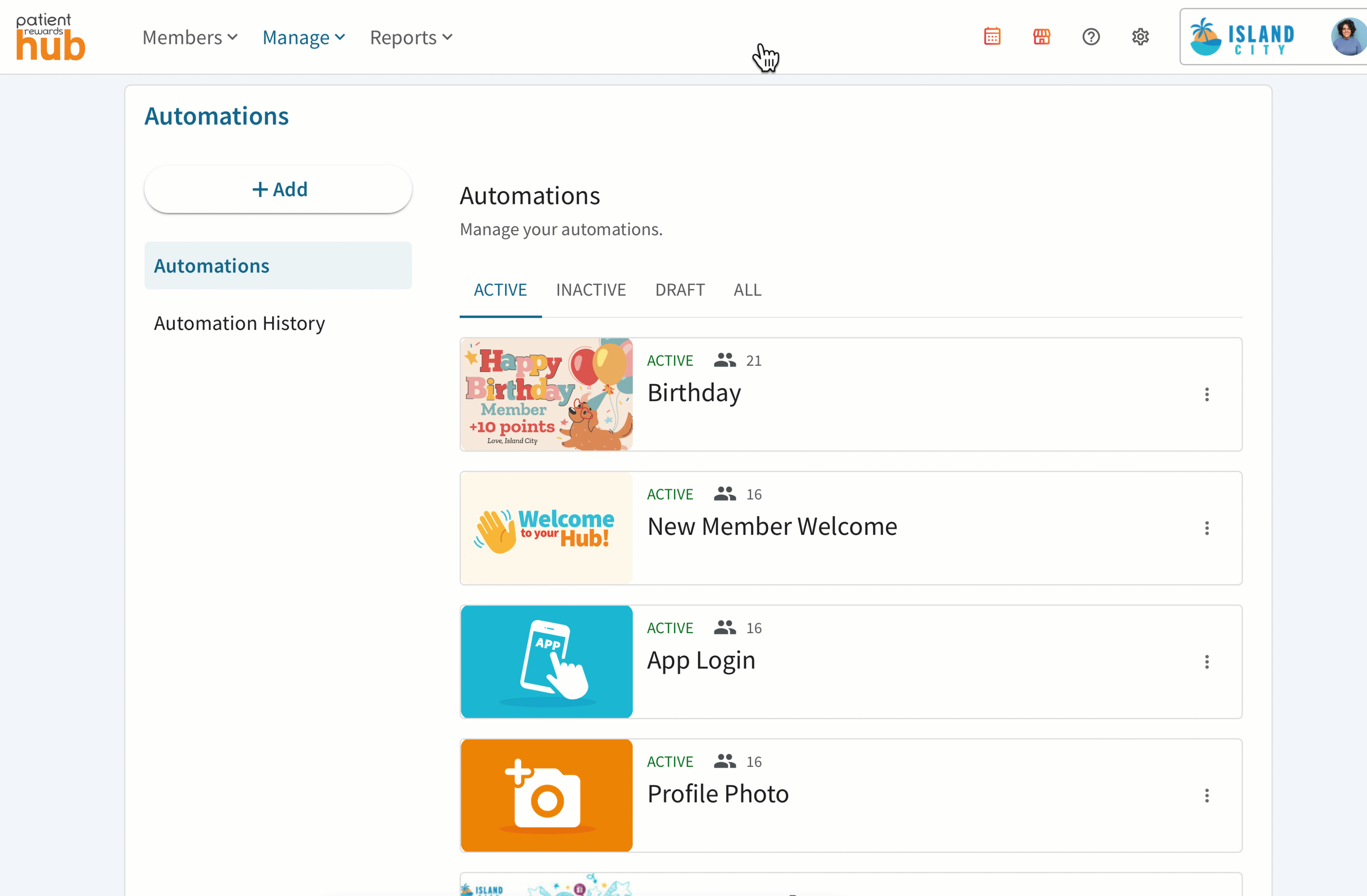Click the members icon on Birthday card

pyautogui.click(x=725, y=360)
